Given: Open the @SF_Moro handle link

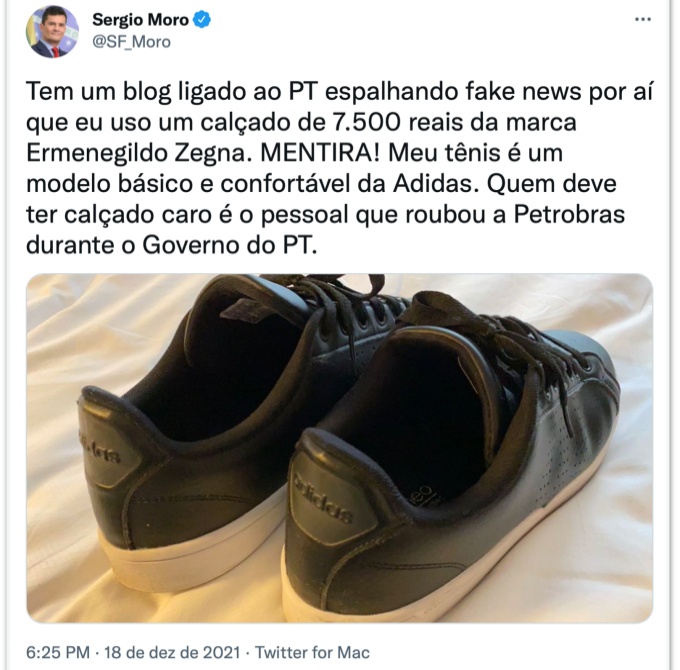Looking at the screenshot, I should 131,42.
